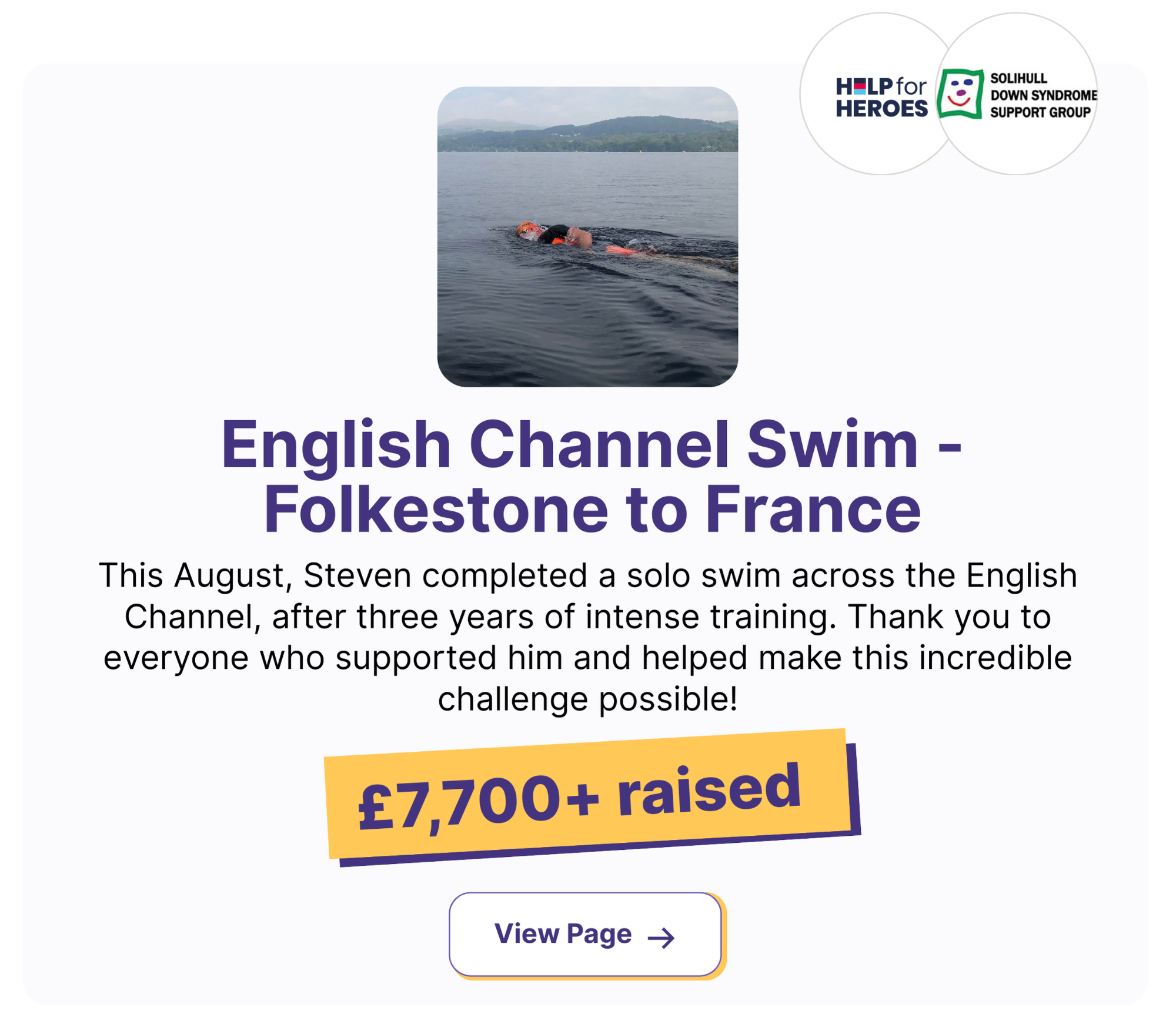Click the "£7,700+" amount text
Image resolution: width=1176 pixels, height=1028 pixels.
pyautogui.click(x=477, y=802)
